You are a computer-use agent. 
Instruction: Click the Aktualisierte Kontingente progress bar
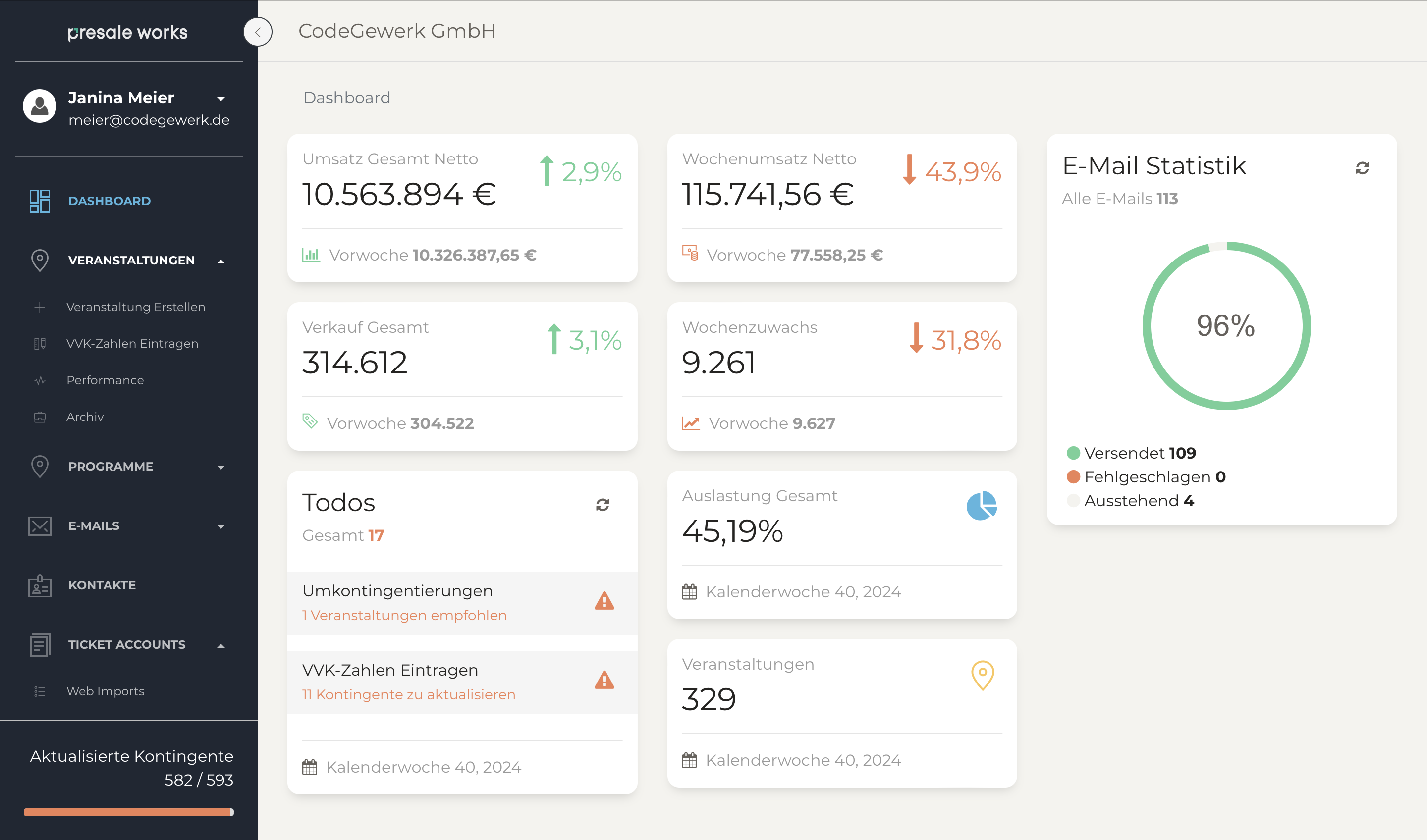click(128, 812)
